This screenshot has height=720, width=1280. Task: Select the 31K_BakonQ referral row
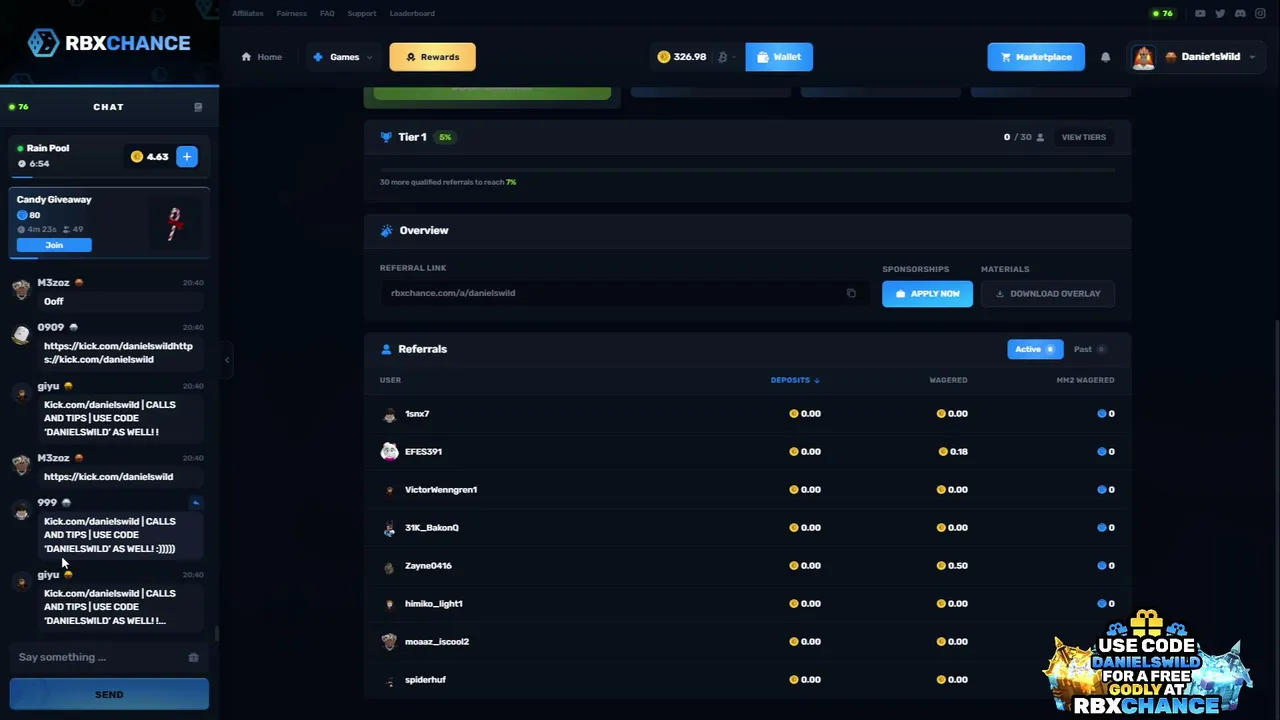747,528
